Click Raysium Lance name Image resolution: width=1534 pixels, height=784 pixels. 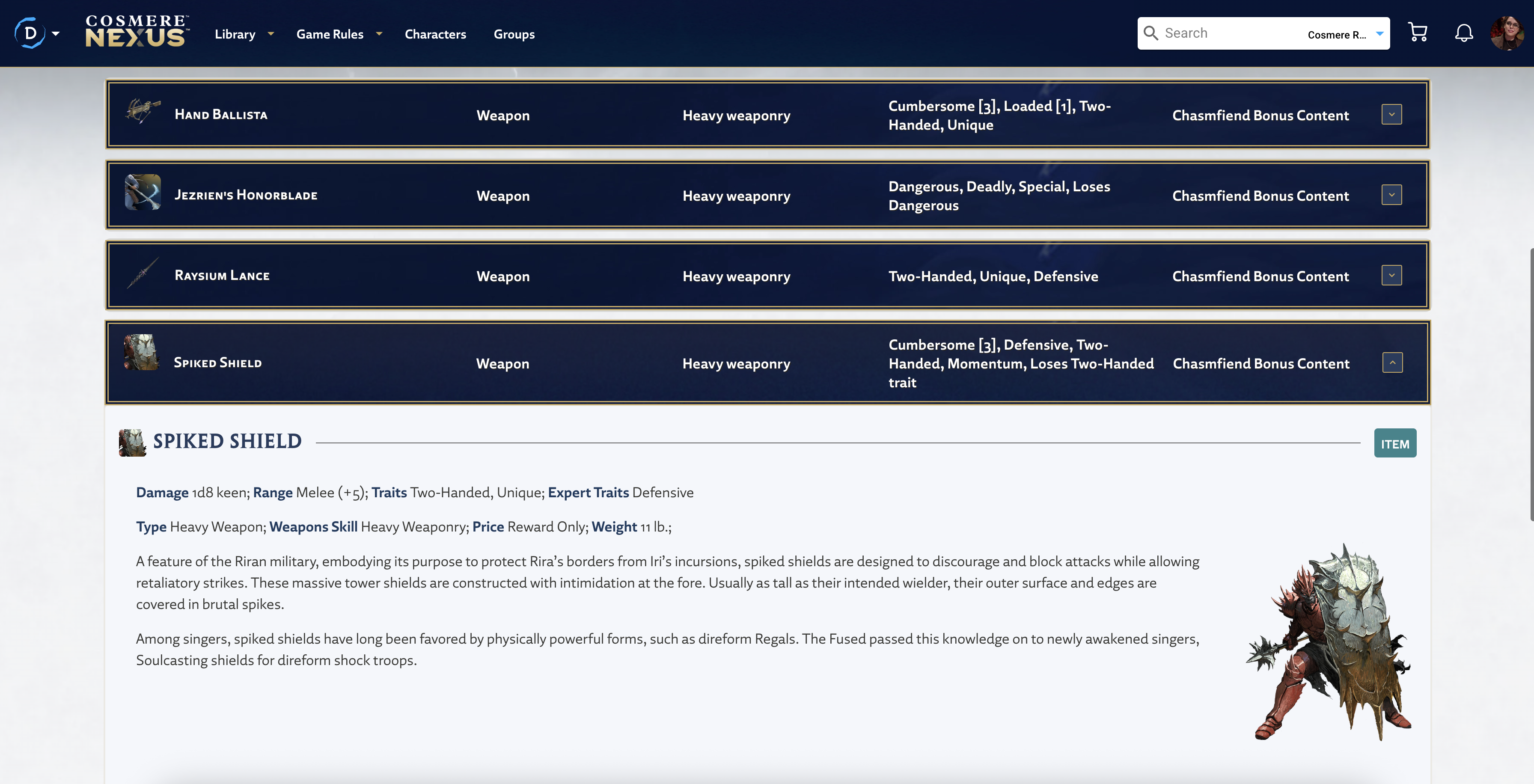click(222, 275)
